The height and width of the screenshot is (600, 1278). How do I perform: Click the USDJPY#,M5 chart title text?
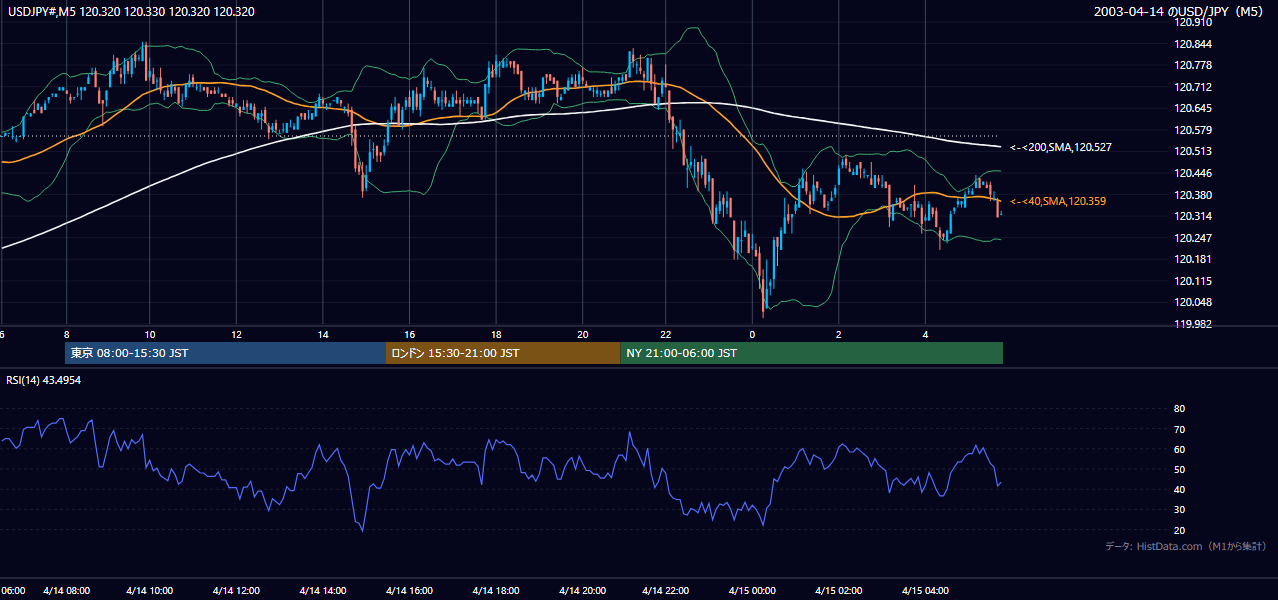coord(130,11)
